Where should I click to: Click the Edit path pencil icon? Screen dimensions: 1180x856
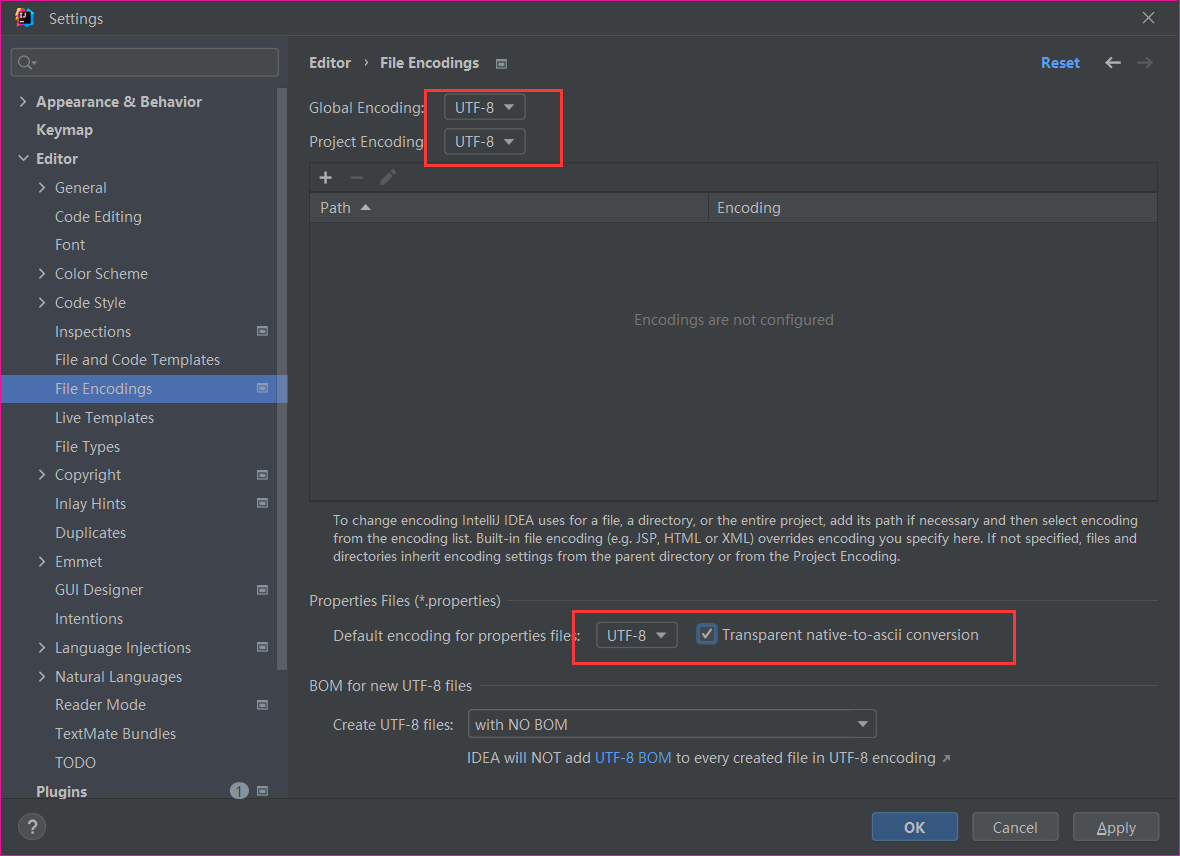(x=388, y=178)
